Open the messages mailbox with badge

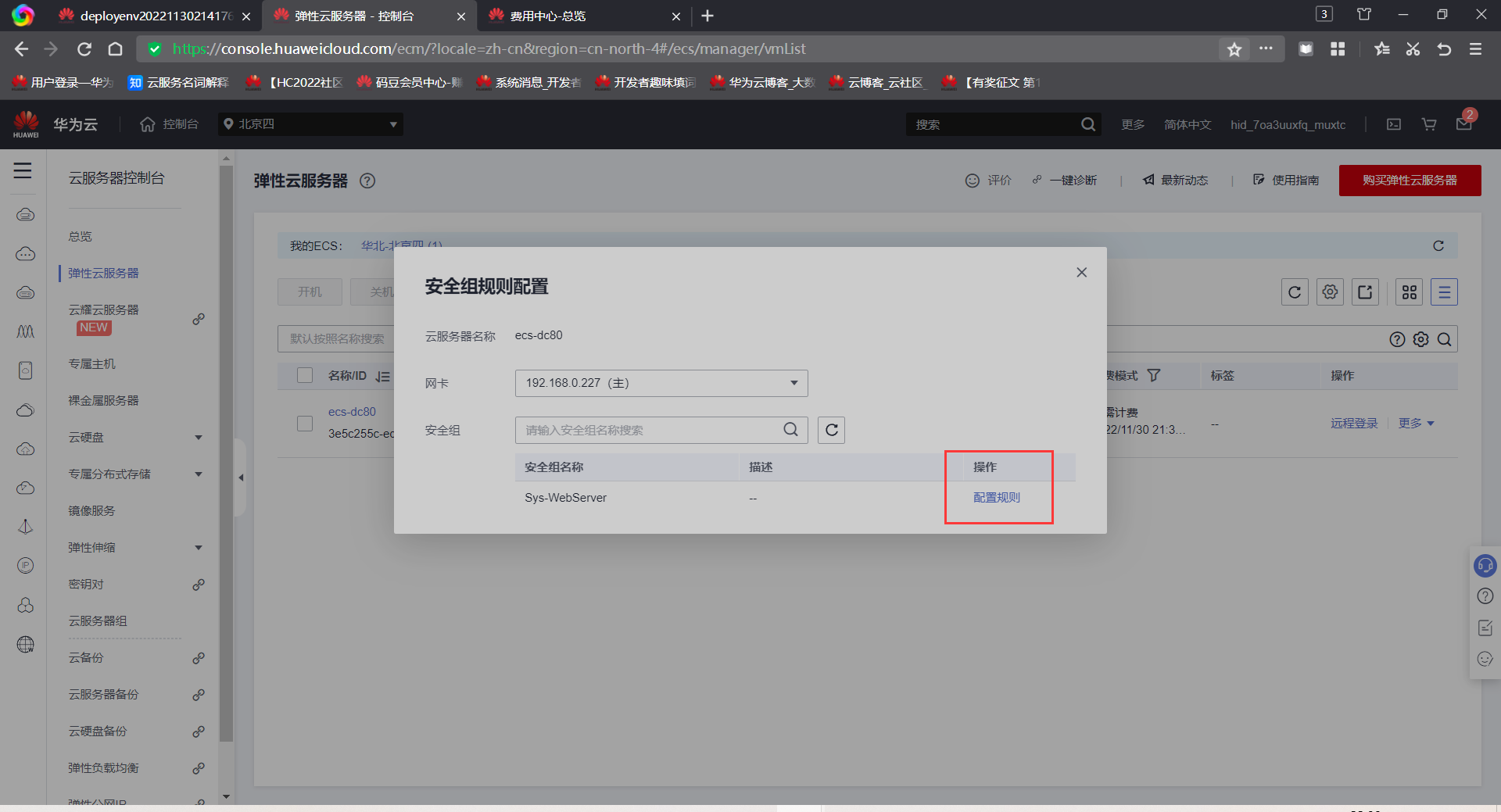tap(1464, 123)
